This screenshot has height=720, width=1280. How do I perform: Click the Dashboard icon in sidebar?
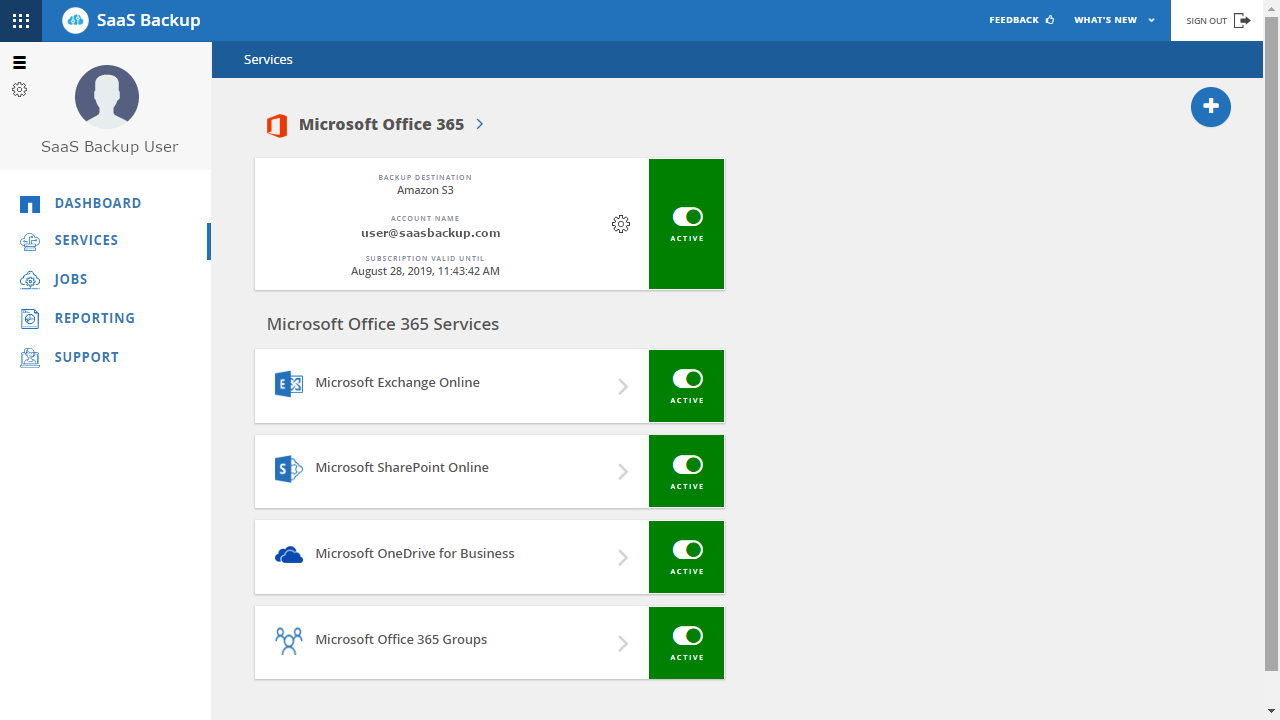(x=30, y=204)
